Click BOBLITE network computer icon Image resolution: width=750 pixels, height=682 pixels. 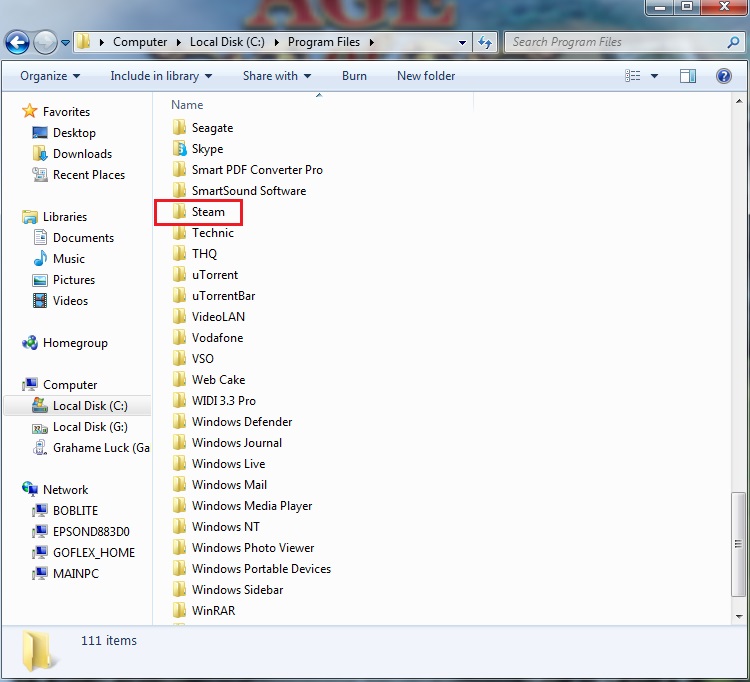(x=40, y=510)
